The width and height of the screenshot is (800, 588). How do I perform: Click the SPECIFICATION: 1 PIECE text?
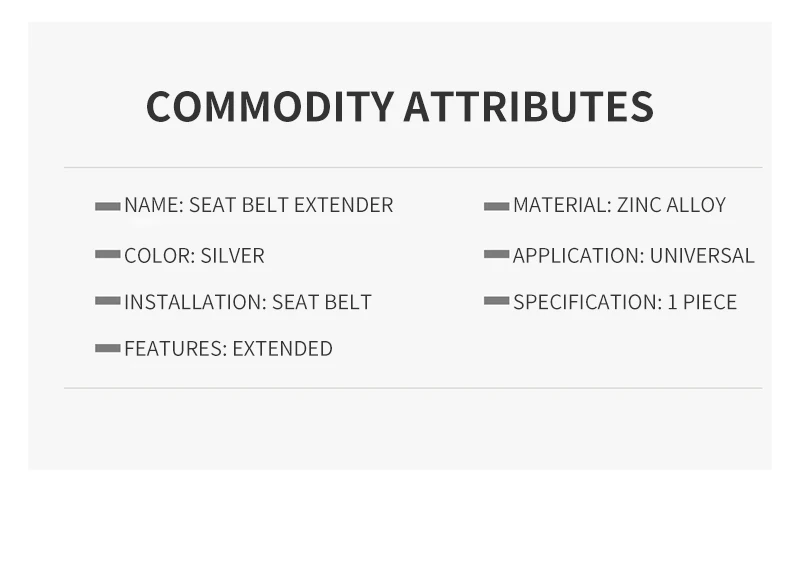click(x=625, y=302)
